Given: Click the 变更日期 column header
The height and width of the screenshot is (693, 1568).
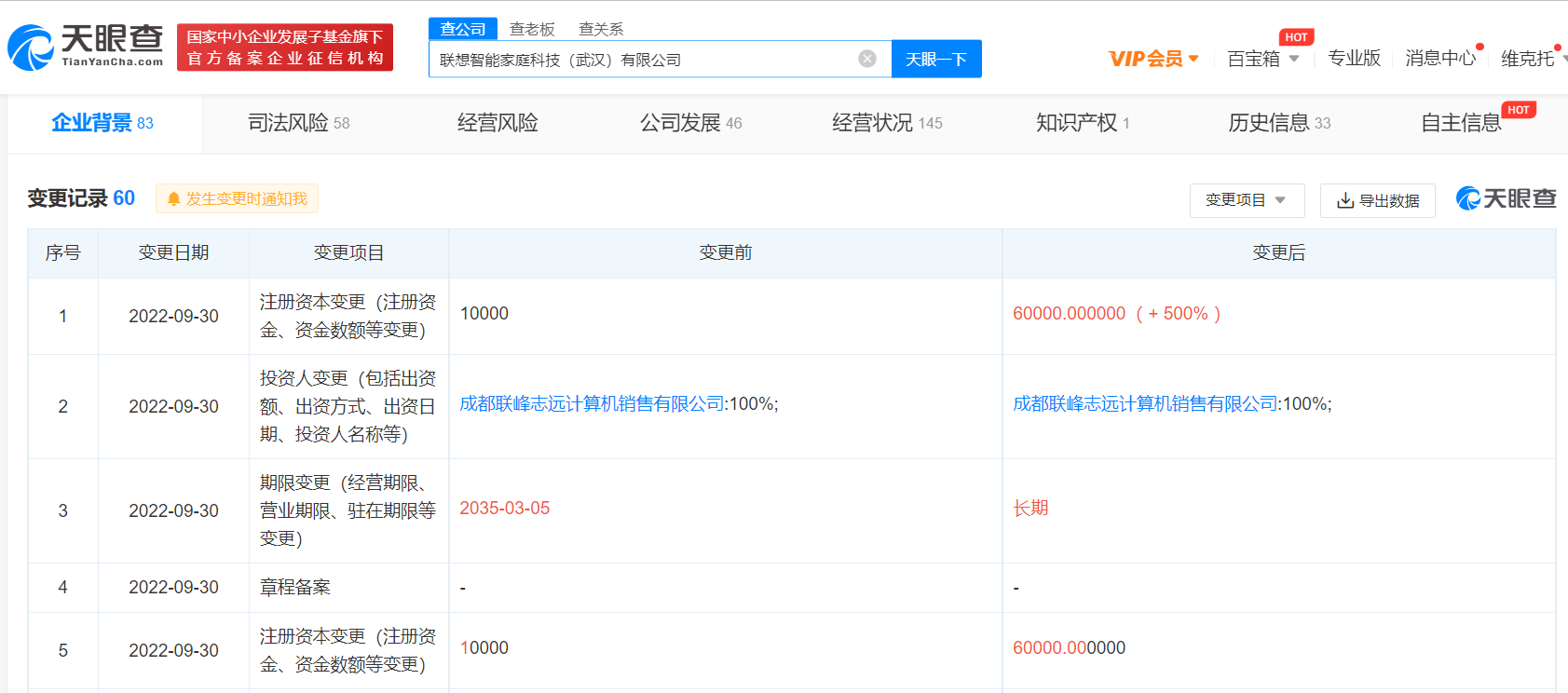Looking at the screenshot, I should point(173,253).
